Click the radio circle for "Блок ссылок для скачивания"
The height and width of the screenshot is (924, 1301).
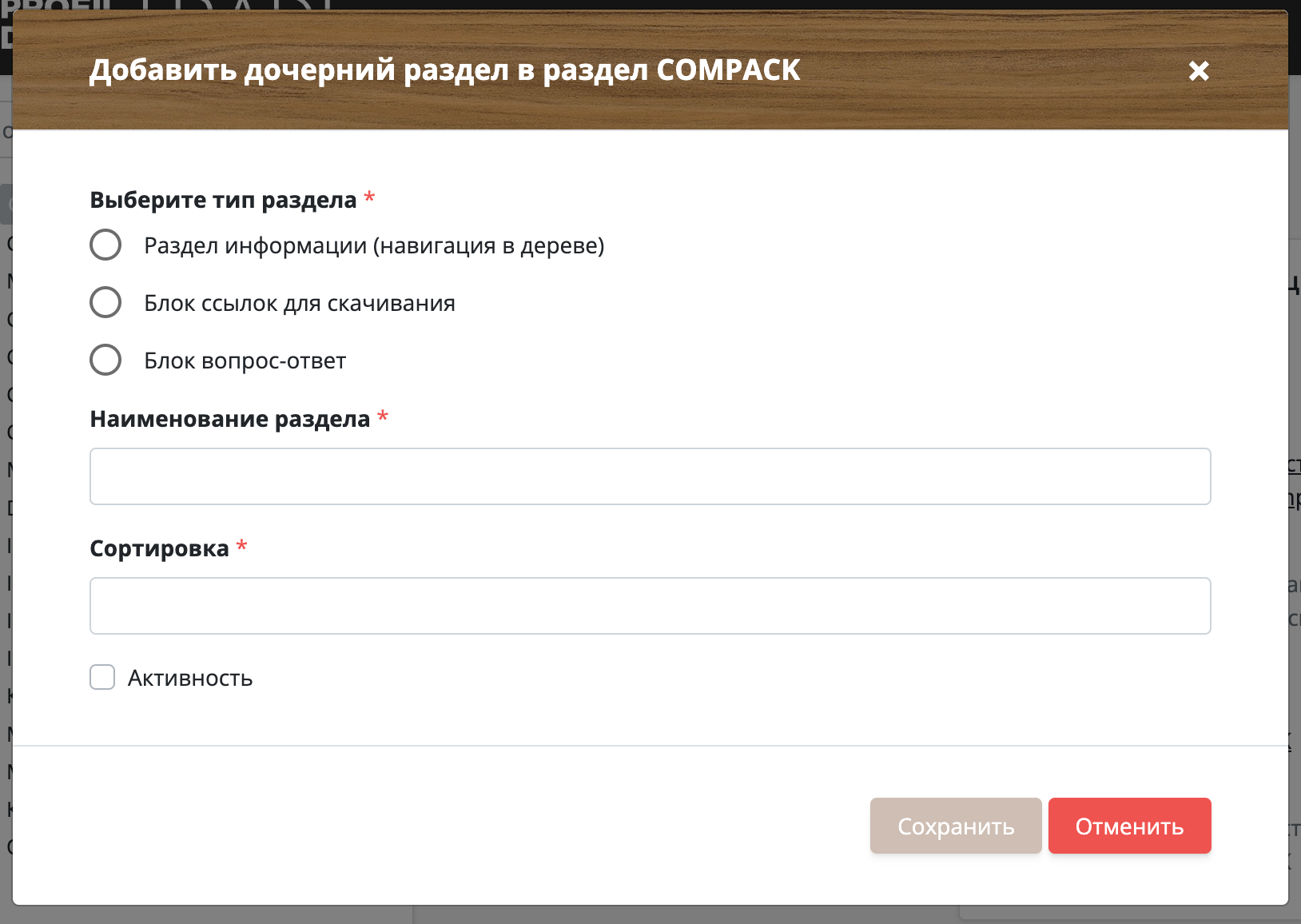[x=105, y=302]
